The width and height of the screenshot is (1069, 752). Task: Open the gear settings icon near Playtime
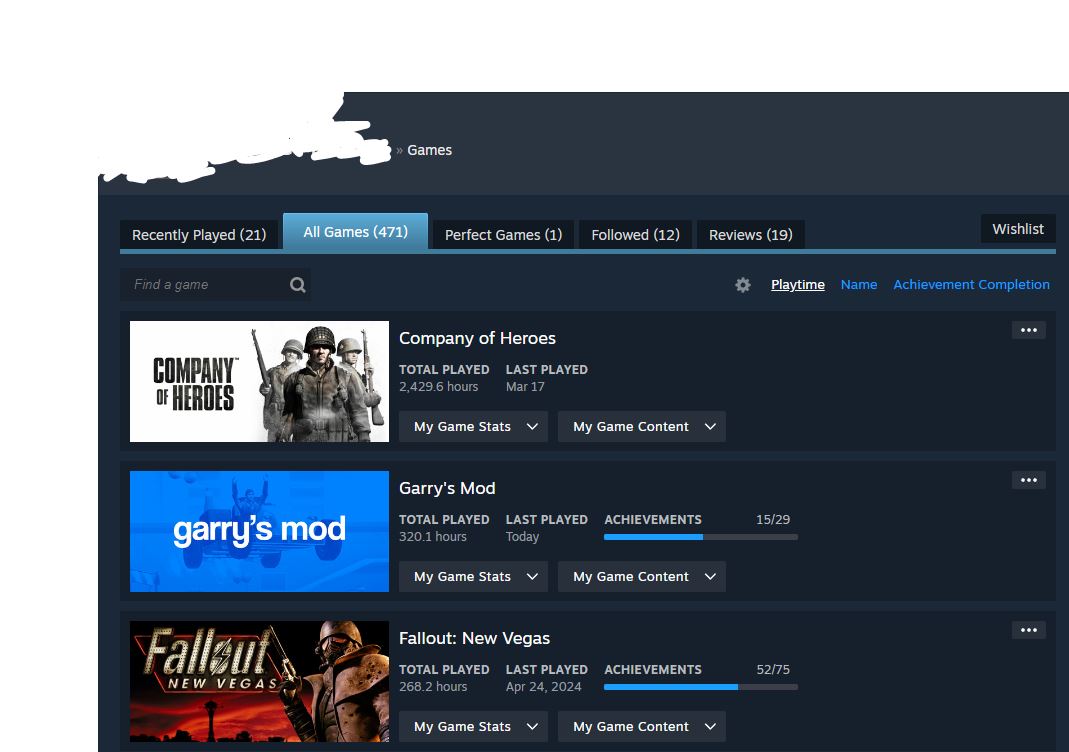(742, 285)
